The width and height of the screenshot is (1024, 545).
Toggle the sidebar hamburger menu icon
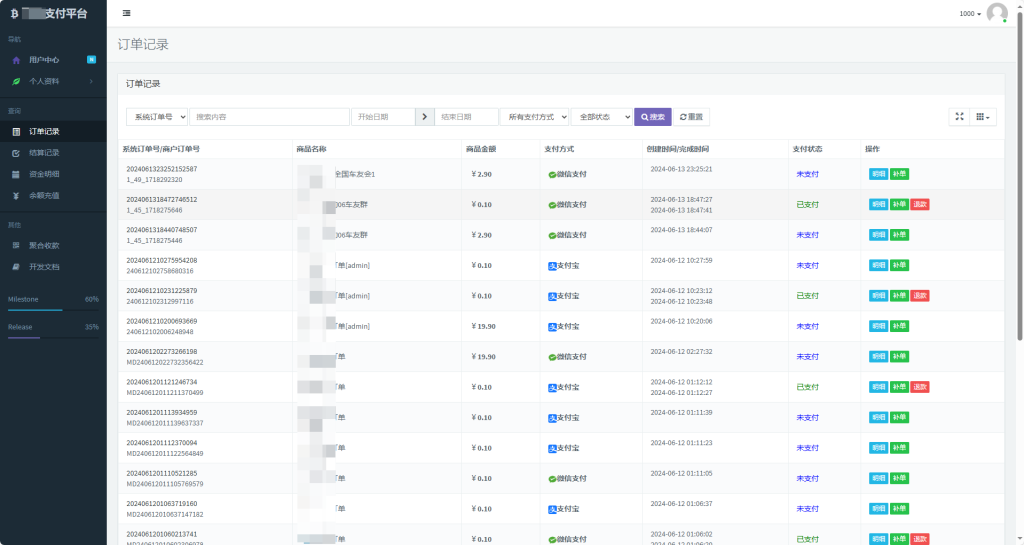126,13
